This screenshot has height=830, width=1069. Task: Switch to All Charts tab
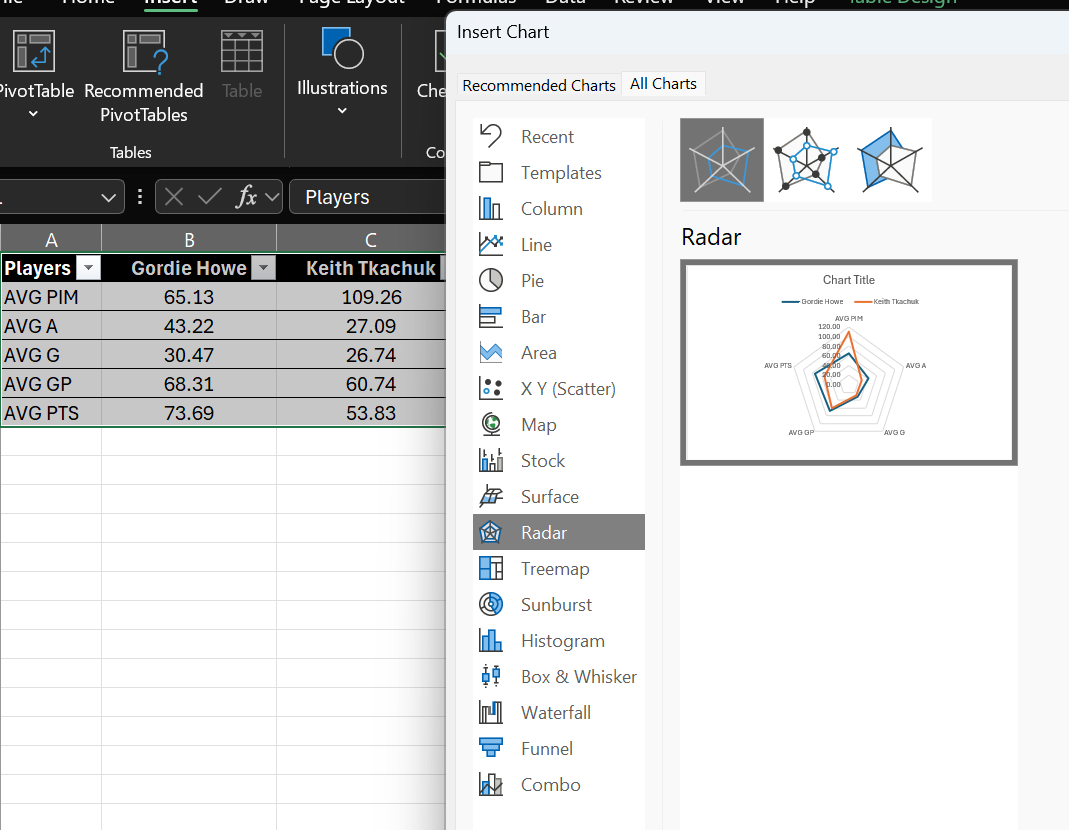[x=663, y=84]
